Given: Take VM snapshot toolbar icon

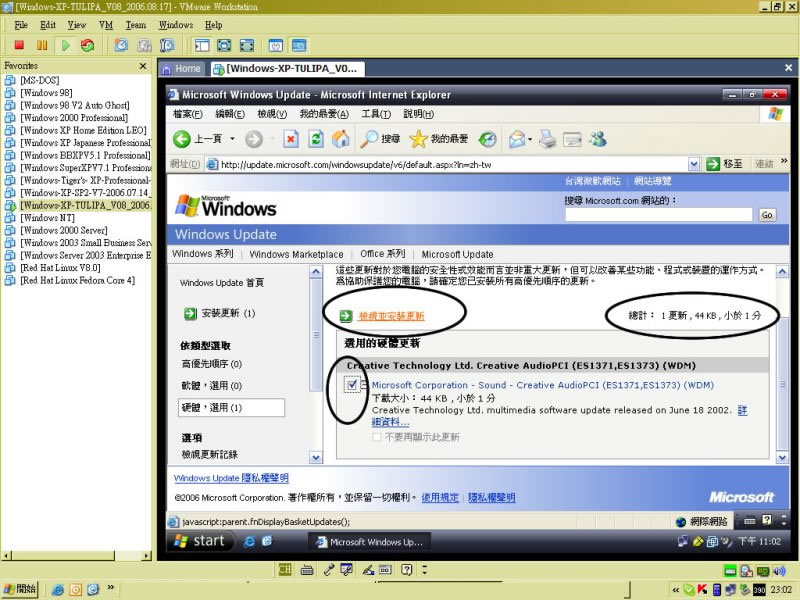Looking at the screenshot, I should point(121,45).
